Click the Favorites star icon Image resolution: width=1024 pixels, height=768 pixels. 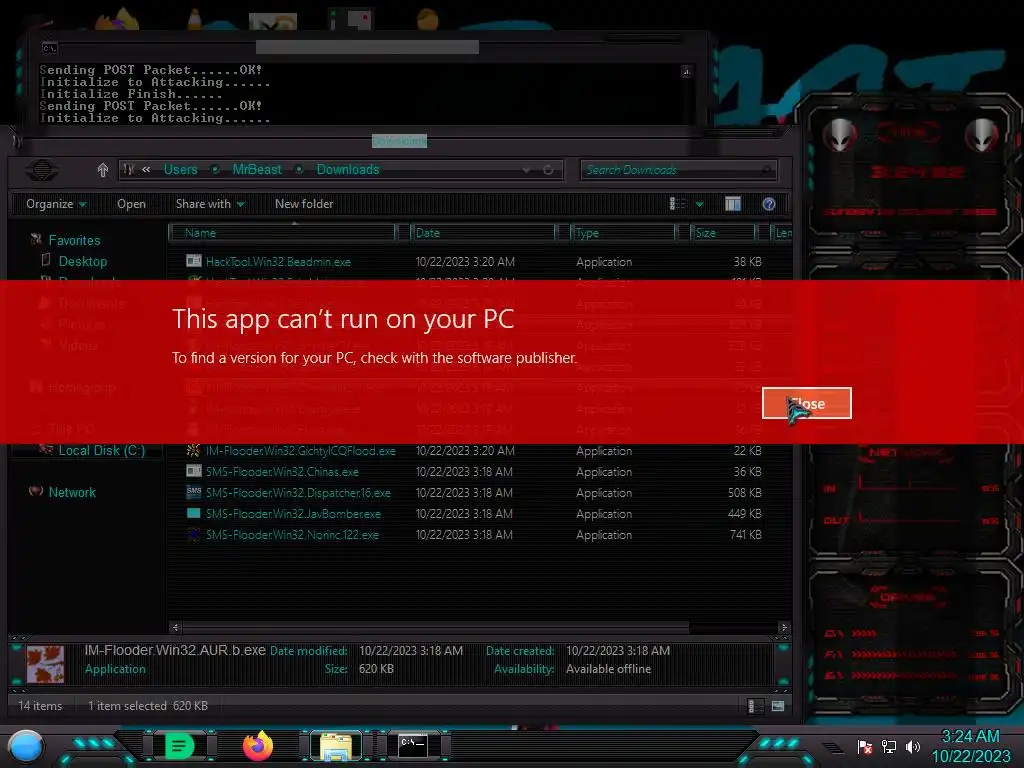click(x=36, y=240)
